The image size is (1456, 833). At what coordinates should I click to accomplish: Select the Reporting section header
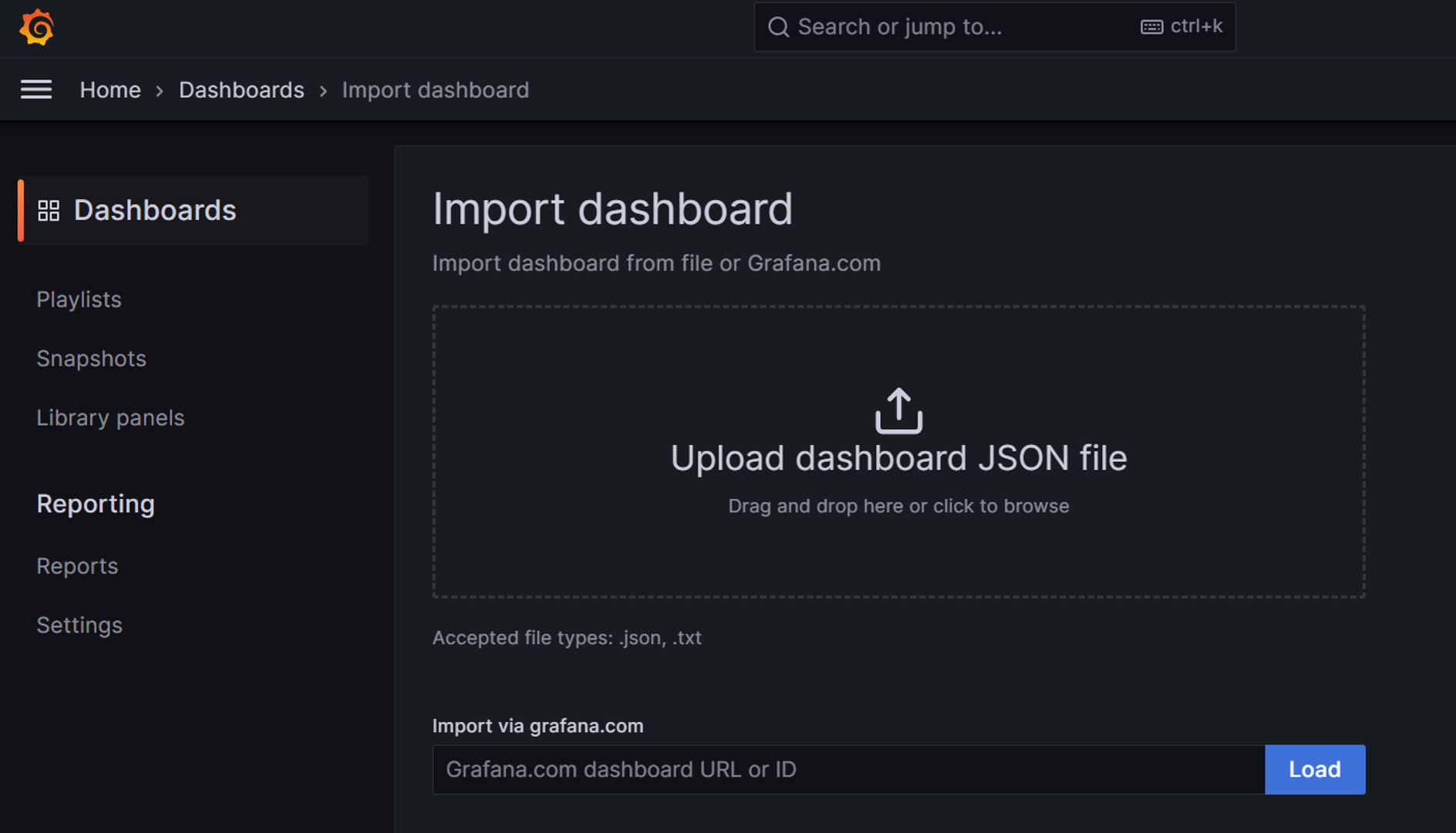coord(96,504)
